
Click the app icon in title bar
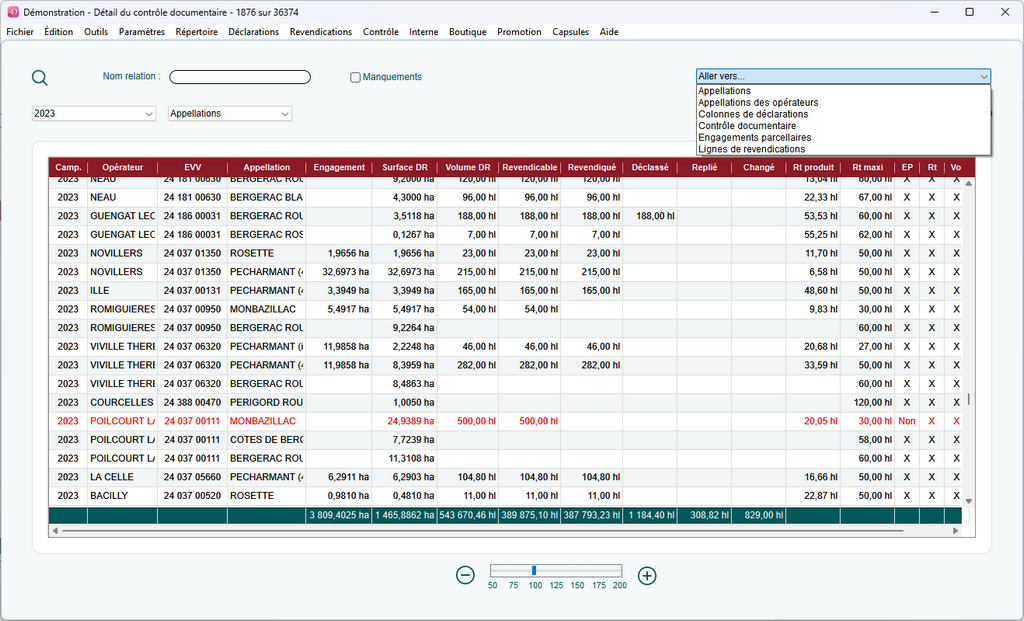coord(12,12)
